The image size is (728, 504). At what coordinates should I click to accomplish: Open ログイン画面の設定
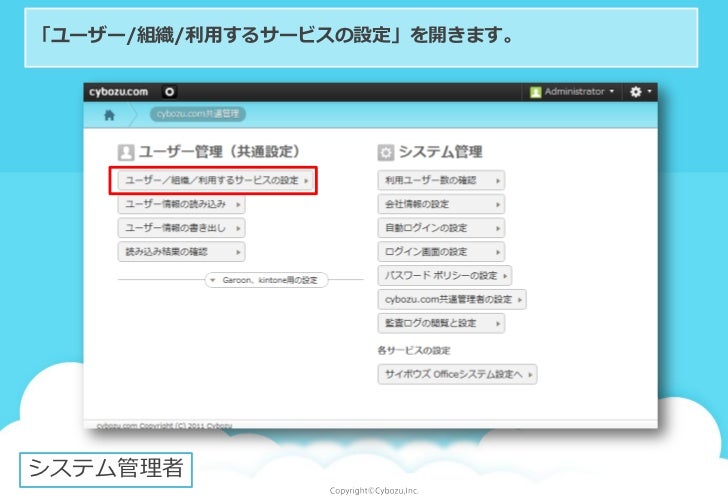tap(441, 252)
